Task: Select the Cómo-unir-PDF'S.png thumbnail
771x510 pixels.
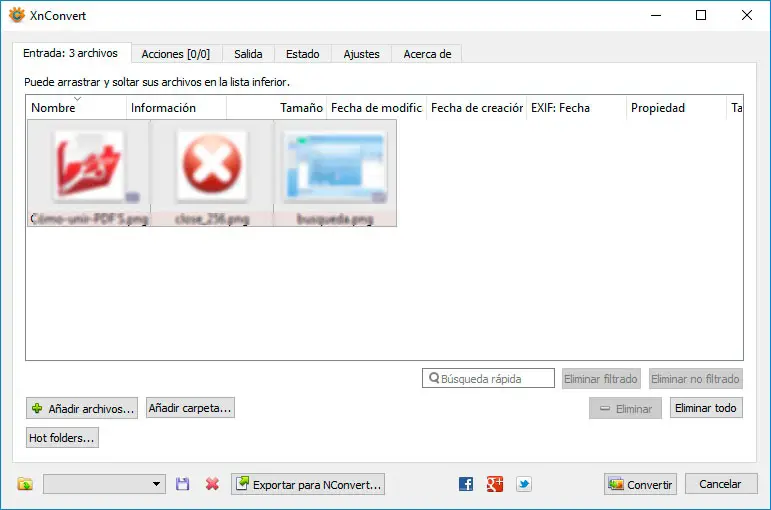Action: [x=89, y=173]
